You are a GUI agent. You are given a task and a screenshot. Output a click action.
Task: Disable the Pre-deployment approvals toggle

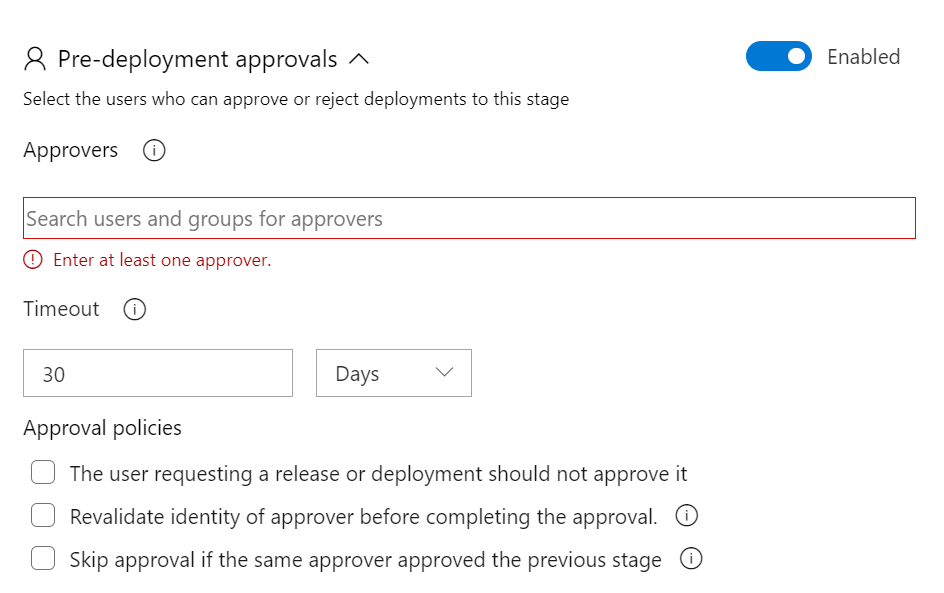779,56
